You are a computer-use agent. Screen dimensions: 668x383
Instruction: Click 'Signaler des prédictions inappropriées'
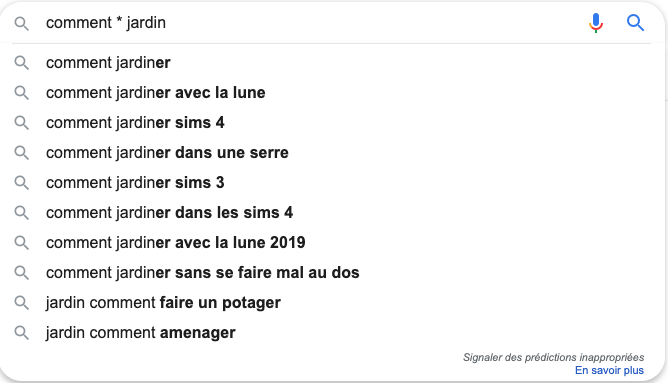(553, 357)
